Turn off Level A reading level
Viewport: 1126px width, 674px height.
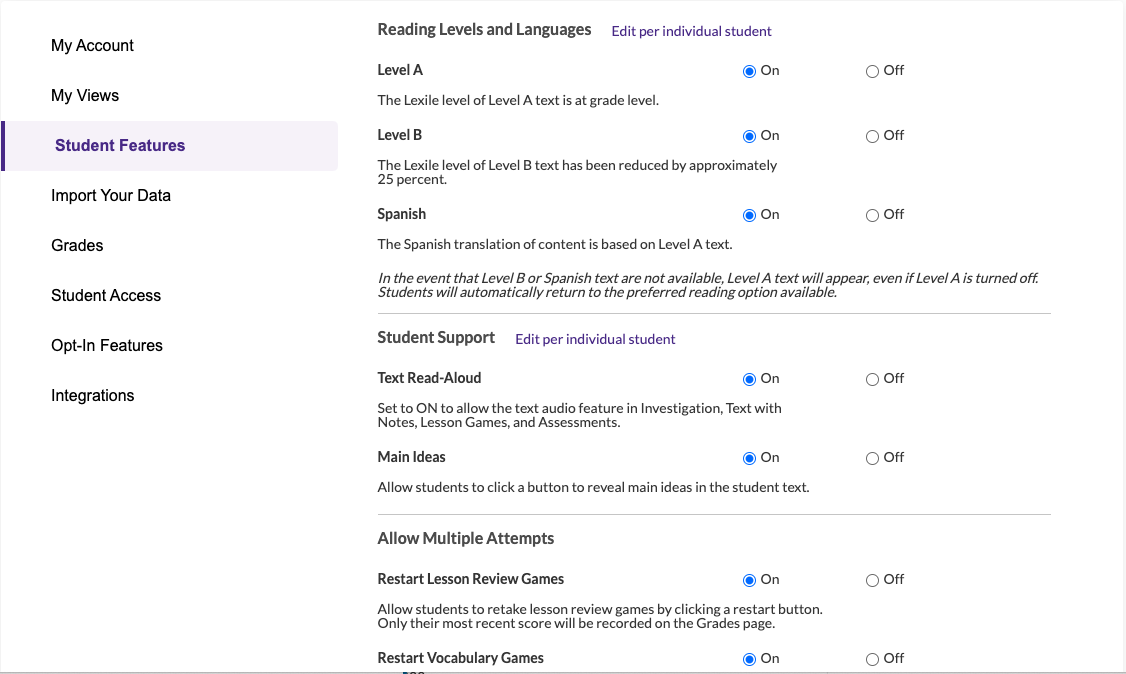(872, 70)
